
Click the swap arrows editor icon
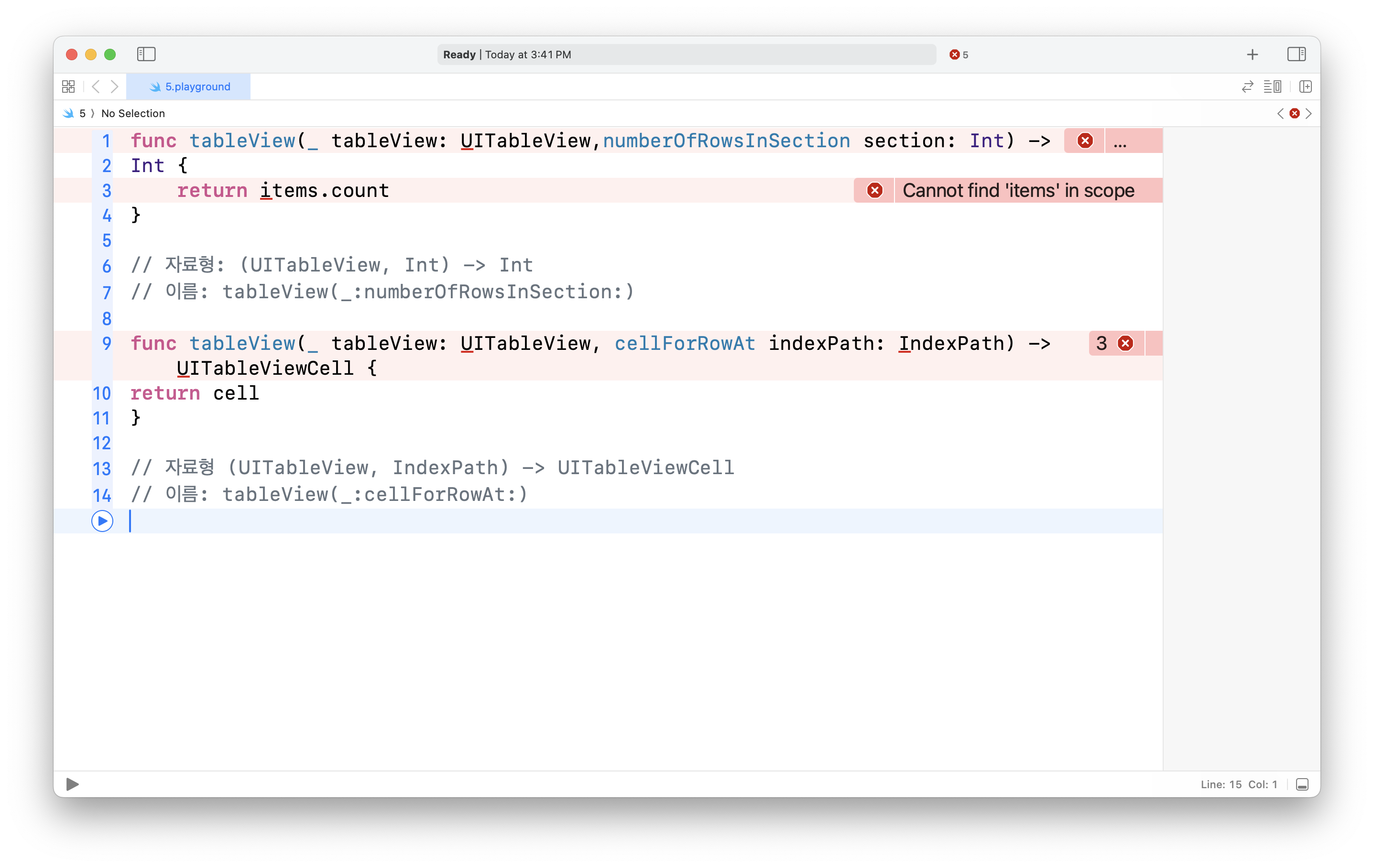1247,86
